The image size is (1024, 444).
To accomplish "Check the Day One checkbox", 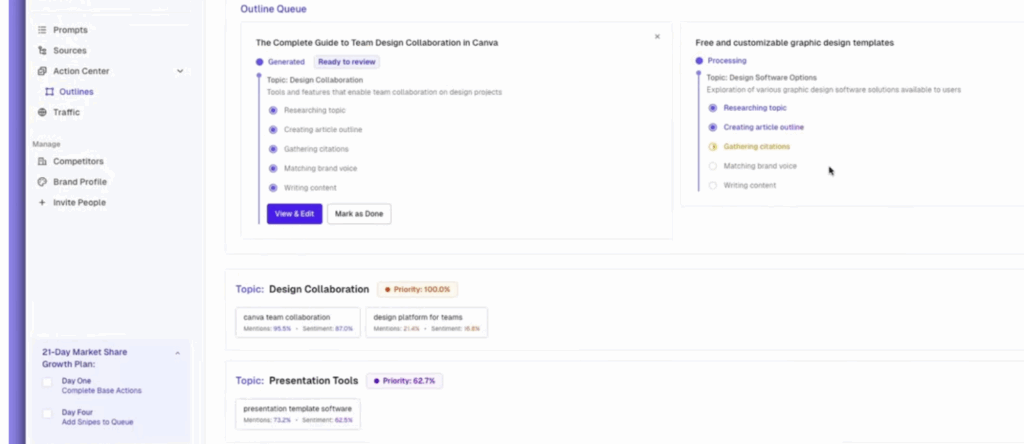I will (48, 382).
